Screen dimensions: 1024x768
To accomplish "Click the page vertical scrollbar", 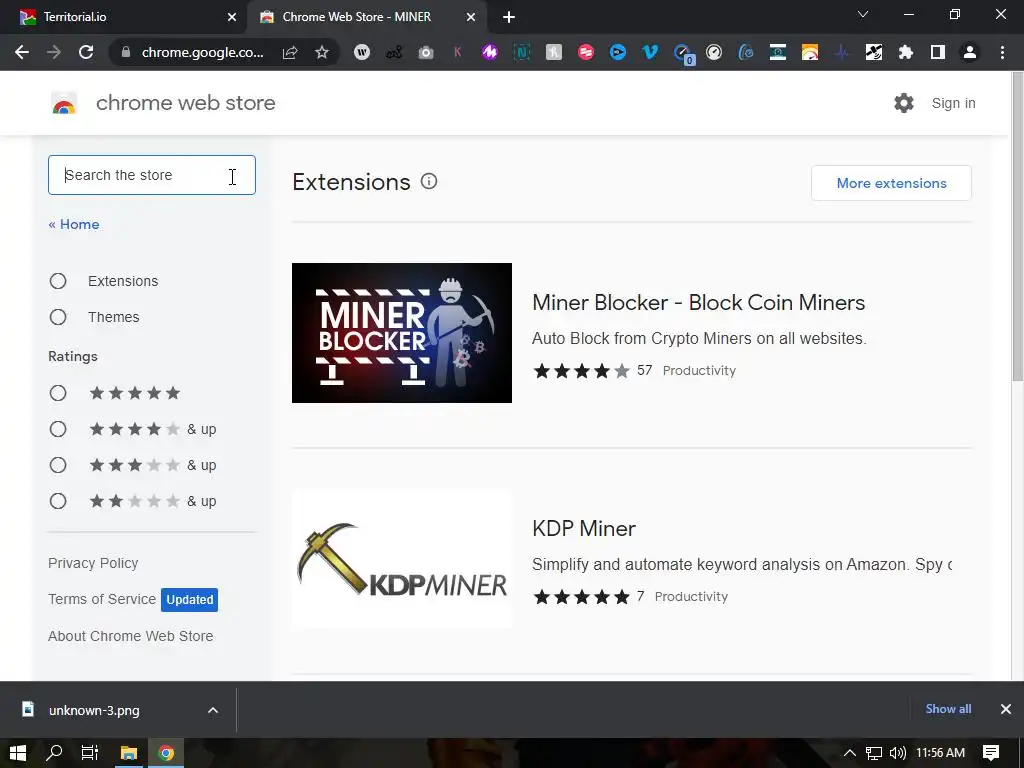I will click(1017, 227).
